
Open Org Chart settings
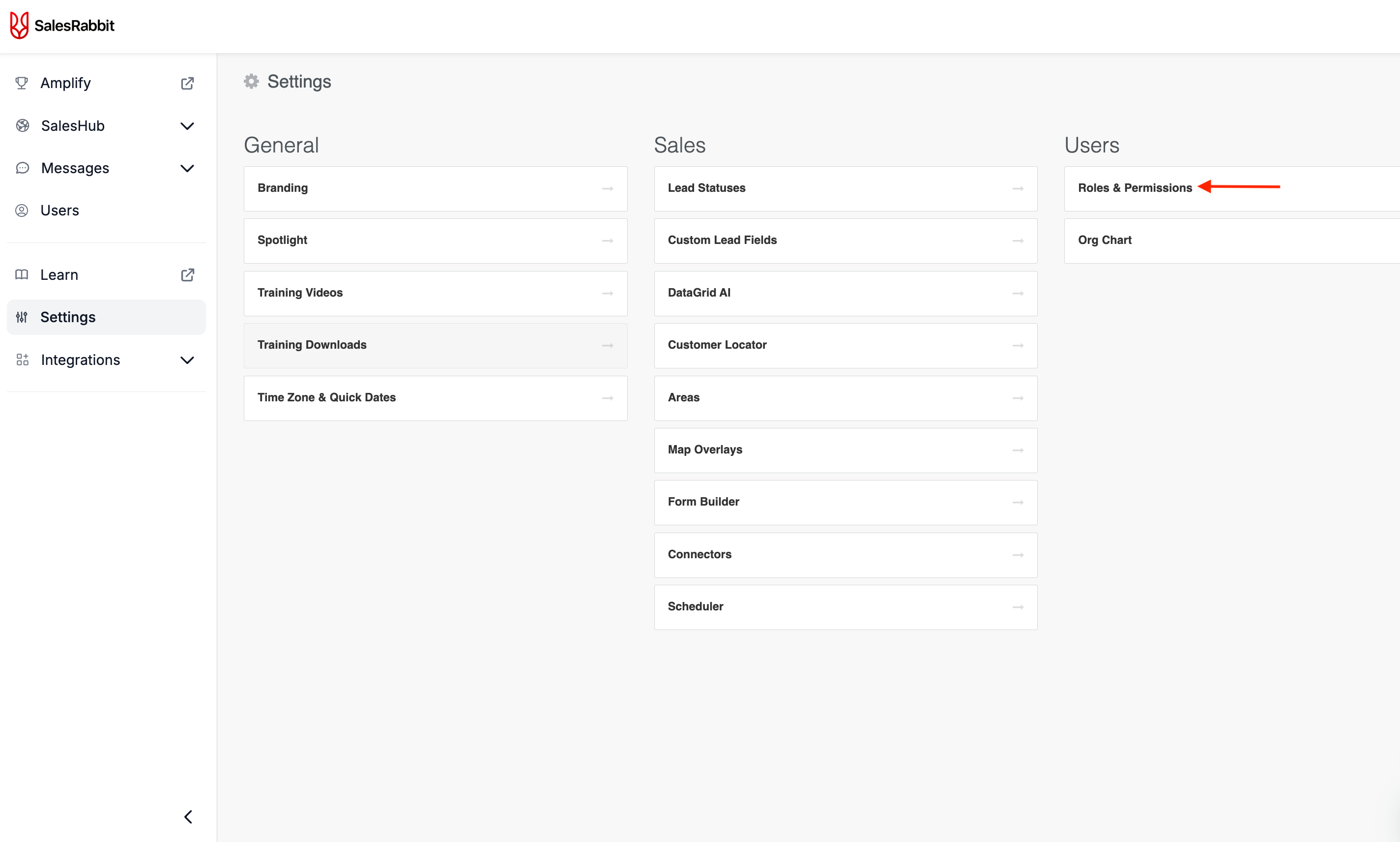click(1232, 241)
